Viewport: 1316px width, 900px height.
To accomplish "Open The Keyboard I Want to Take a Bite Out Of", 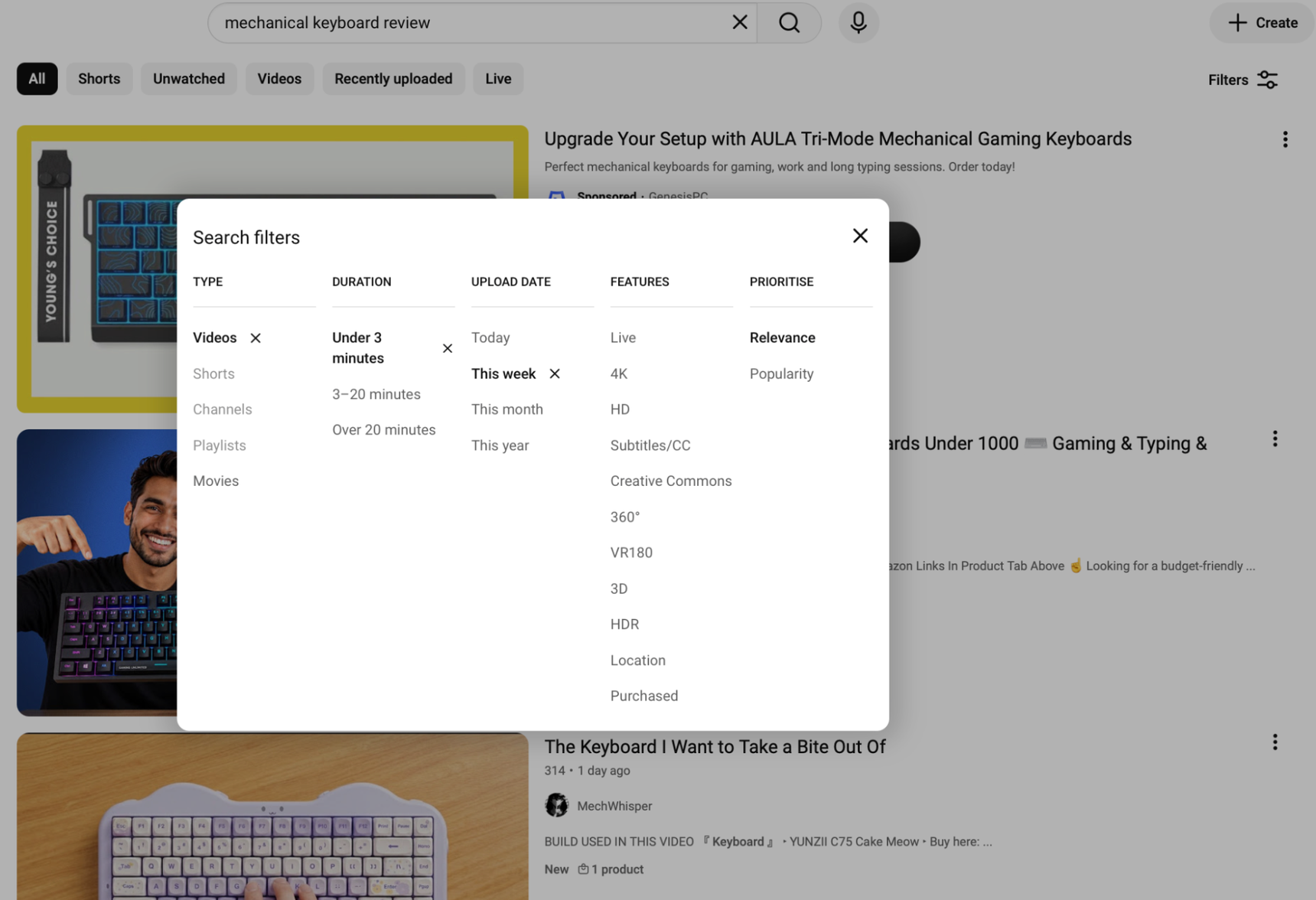I will click(715, 747).
